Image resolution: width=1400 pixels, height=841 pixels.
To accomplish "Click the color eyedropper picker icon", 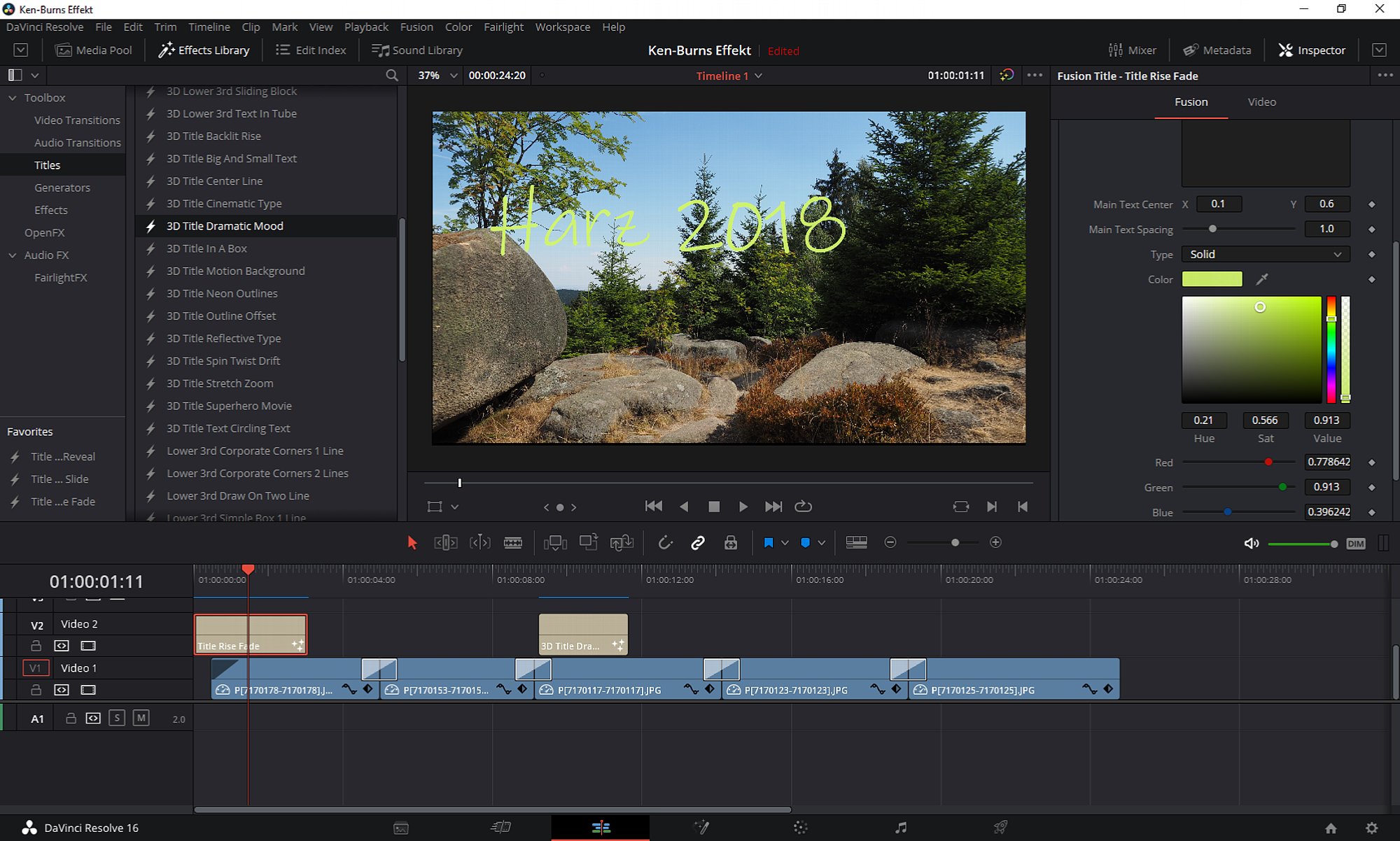I will (1262, 279).
